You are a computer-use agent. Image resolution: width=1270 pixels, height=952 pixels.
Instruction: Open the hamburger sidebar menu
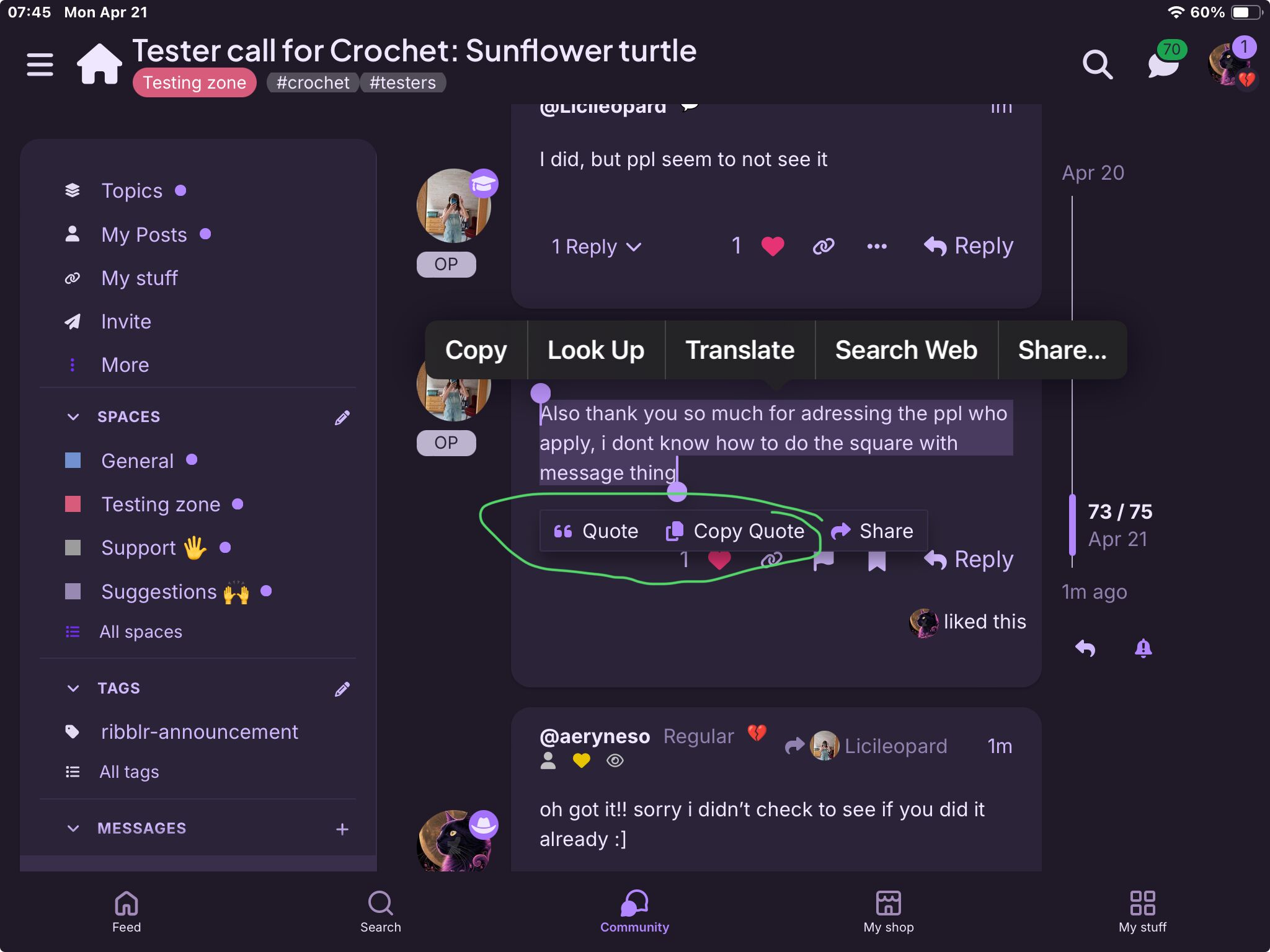40,64
